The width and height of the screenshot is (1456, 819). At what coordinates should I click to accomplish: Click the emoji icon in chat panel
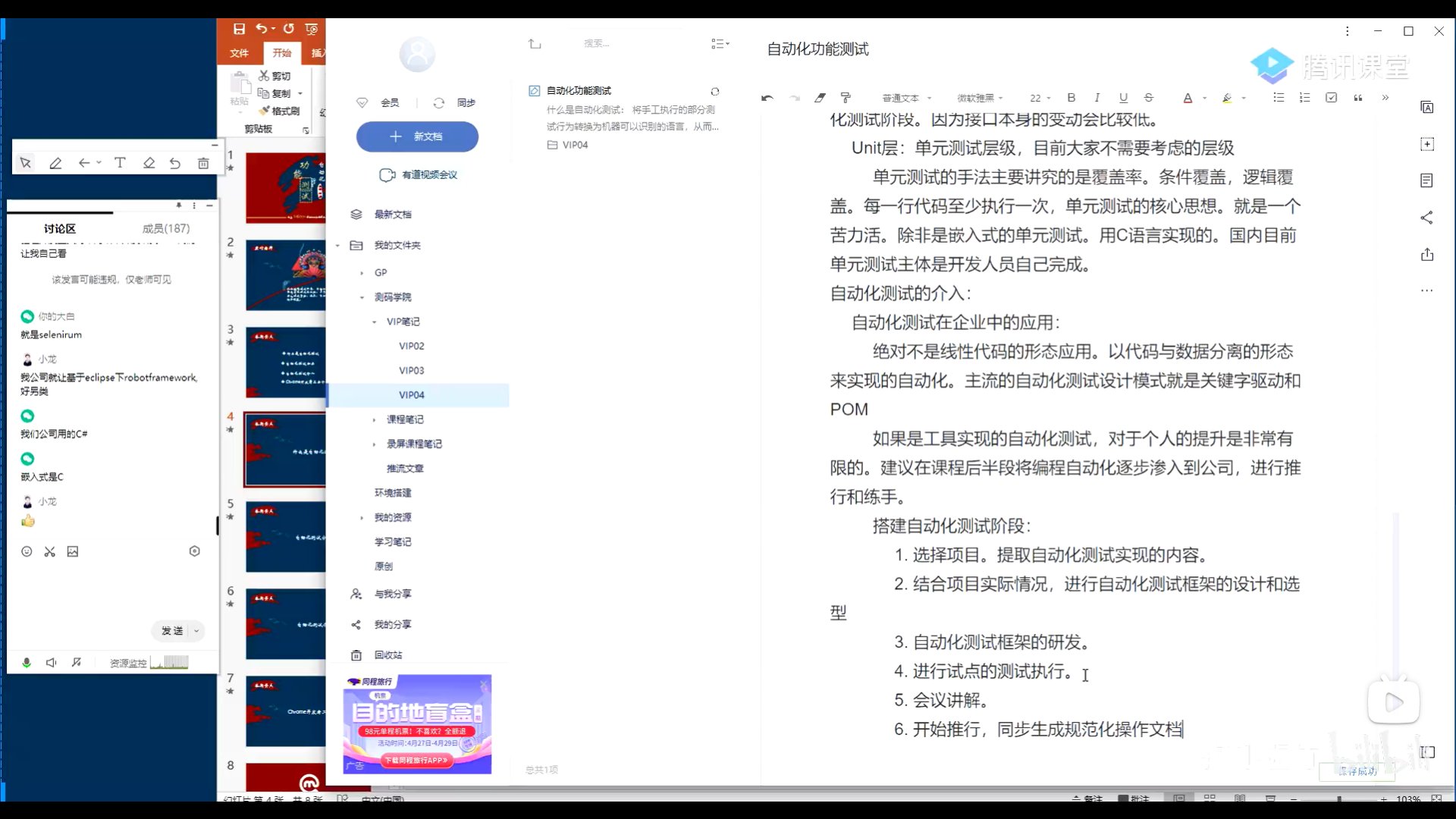click(27, 552)
